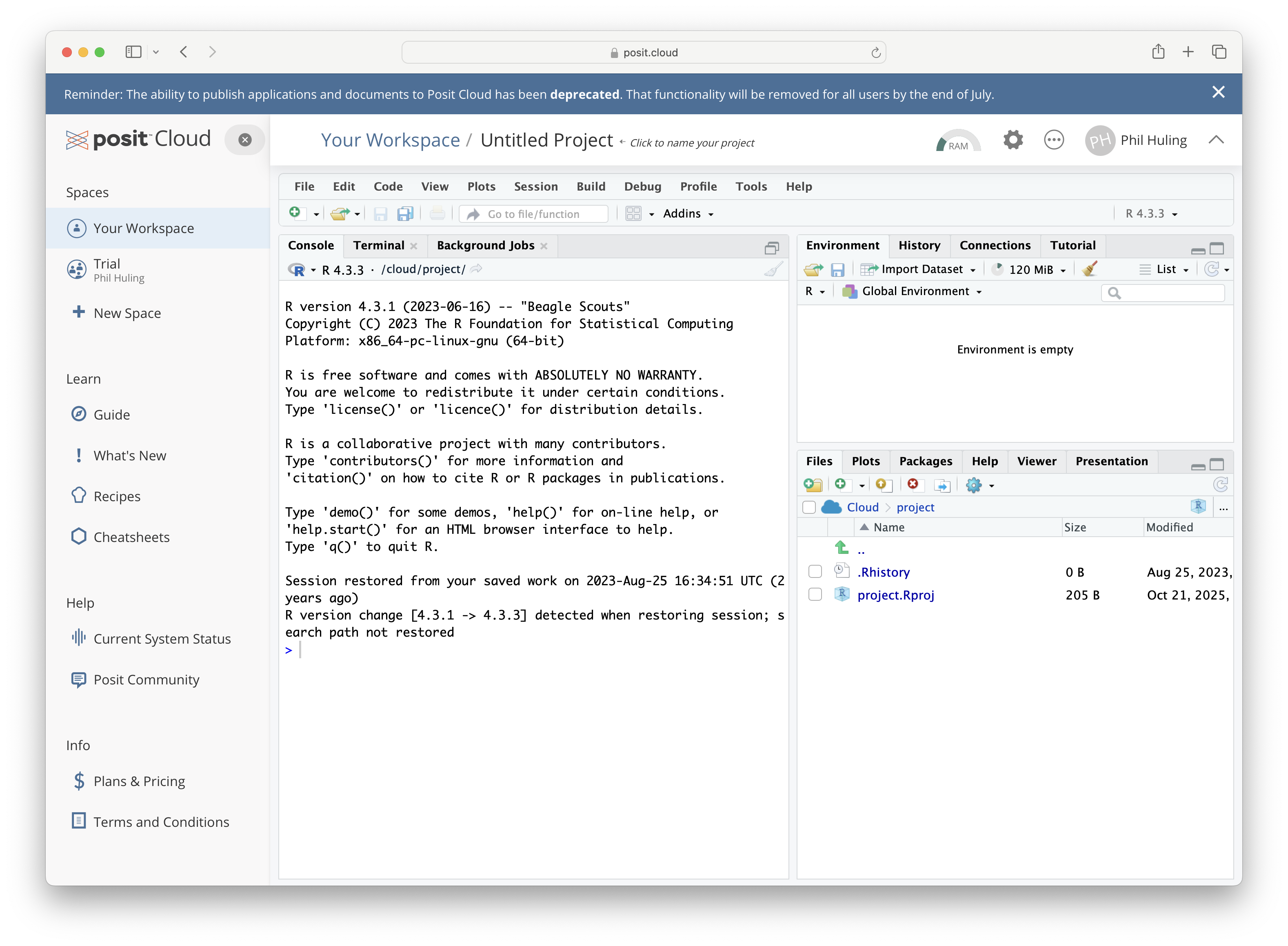This screenshot has height=946, width=1288.
Task: Go to Your Workspace breadcrumb link
Action: coord(390,140)
